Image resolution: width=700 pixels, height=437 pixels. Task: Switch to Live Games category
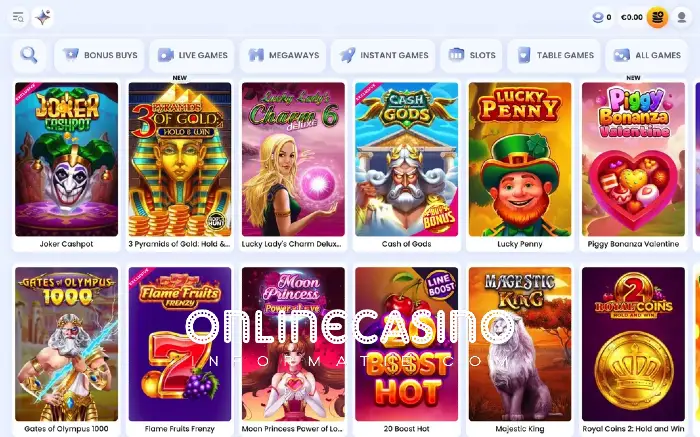coord(192,55)
